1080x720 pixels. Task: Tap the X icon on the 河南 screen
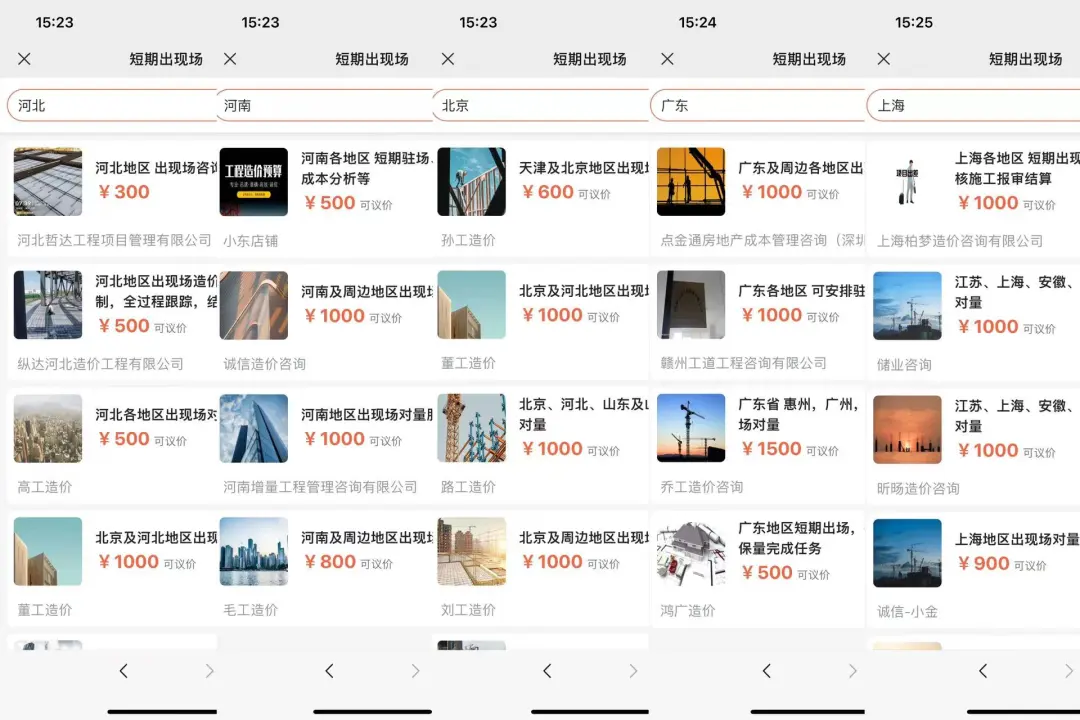pyautogui.click(x=229, y=59)
